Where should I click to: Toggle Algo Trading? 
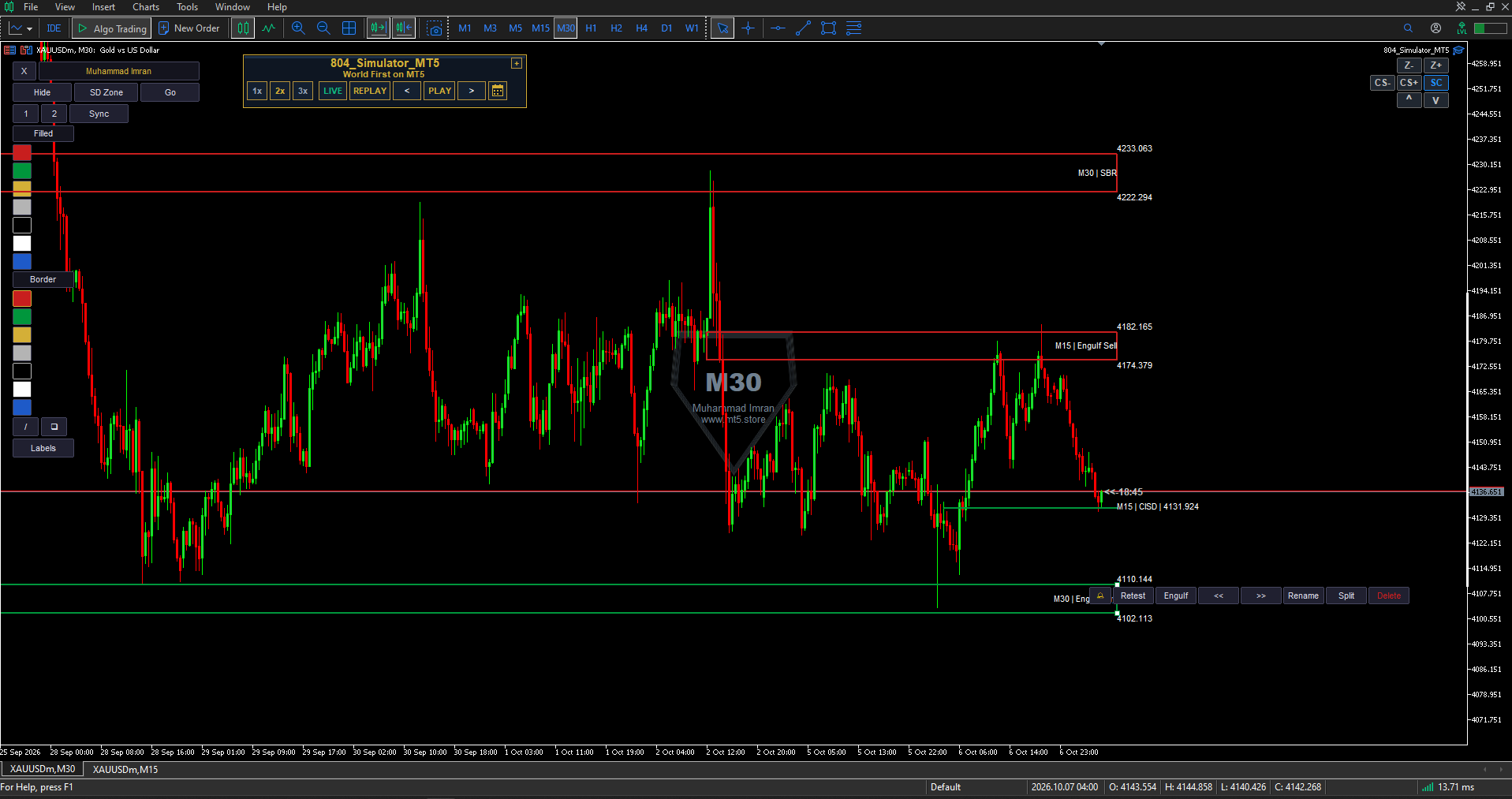[111, 28]
